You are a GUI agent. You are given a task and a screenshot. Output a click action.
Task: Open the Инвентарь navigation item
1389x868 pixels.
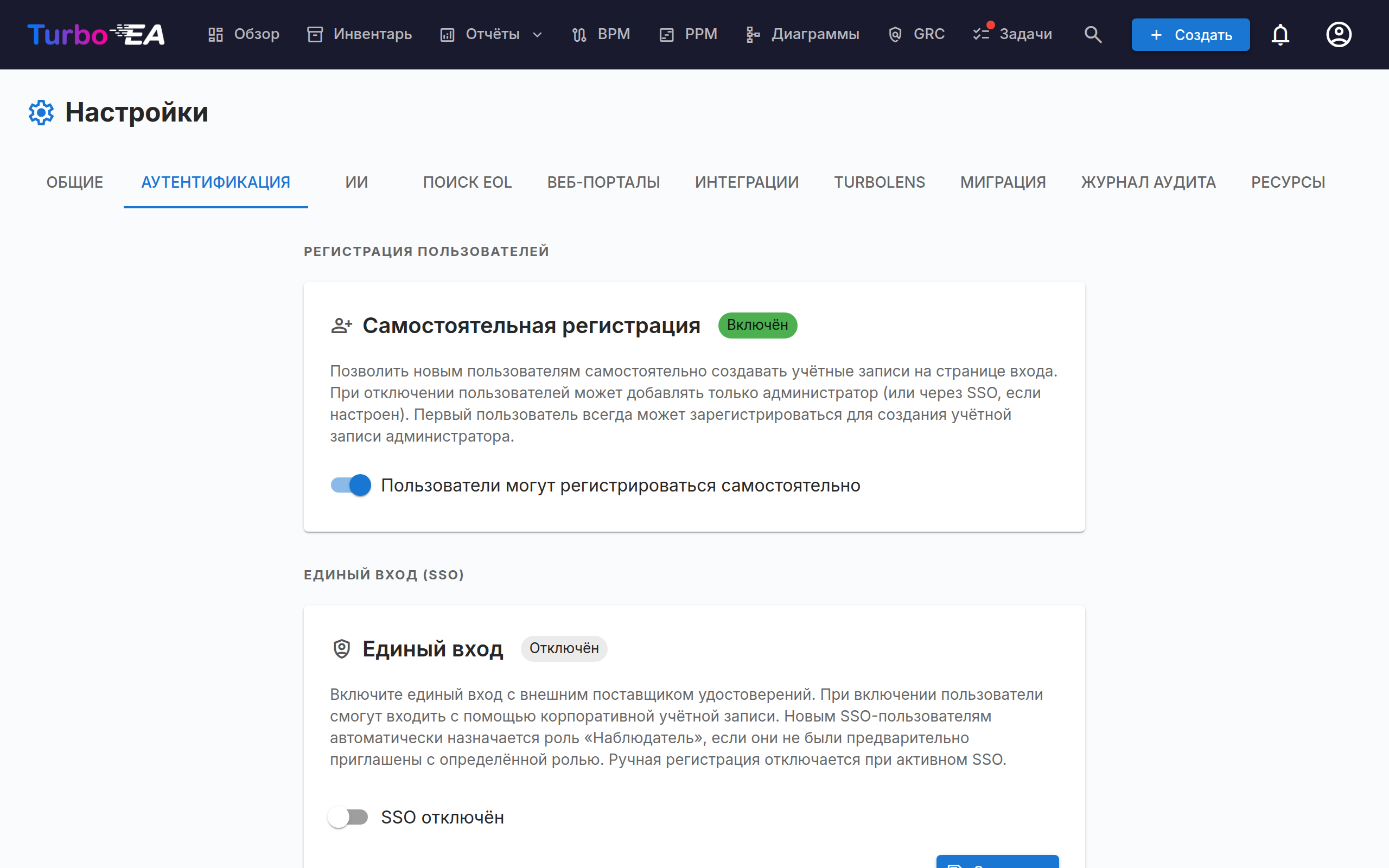coord(359,34)
